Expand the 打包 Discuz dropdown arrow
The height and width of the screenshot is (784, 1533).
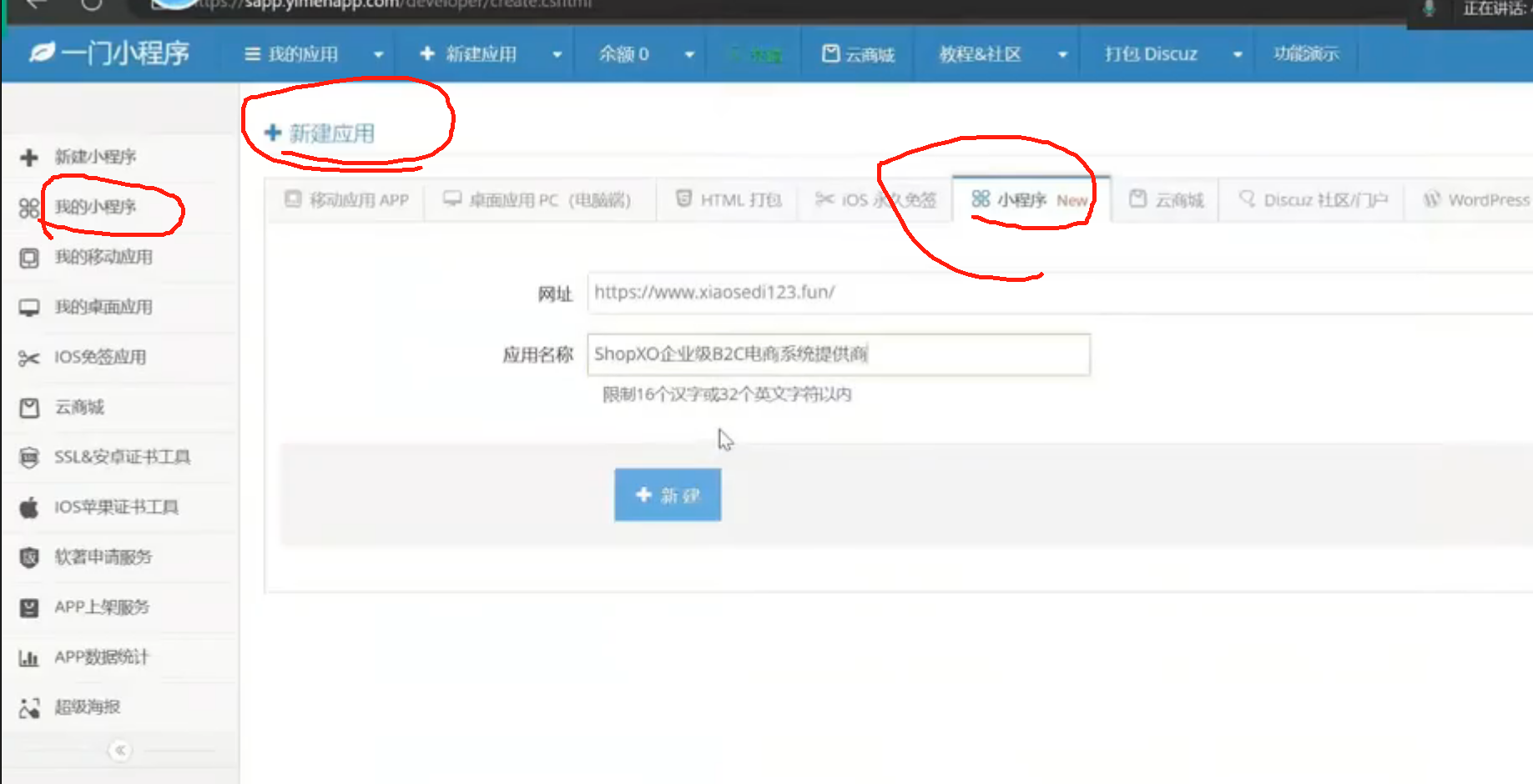click(1238, 55)
